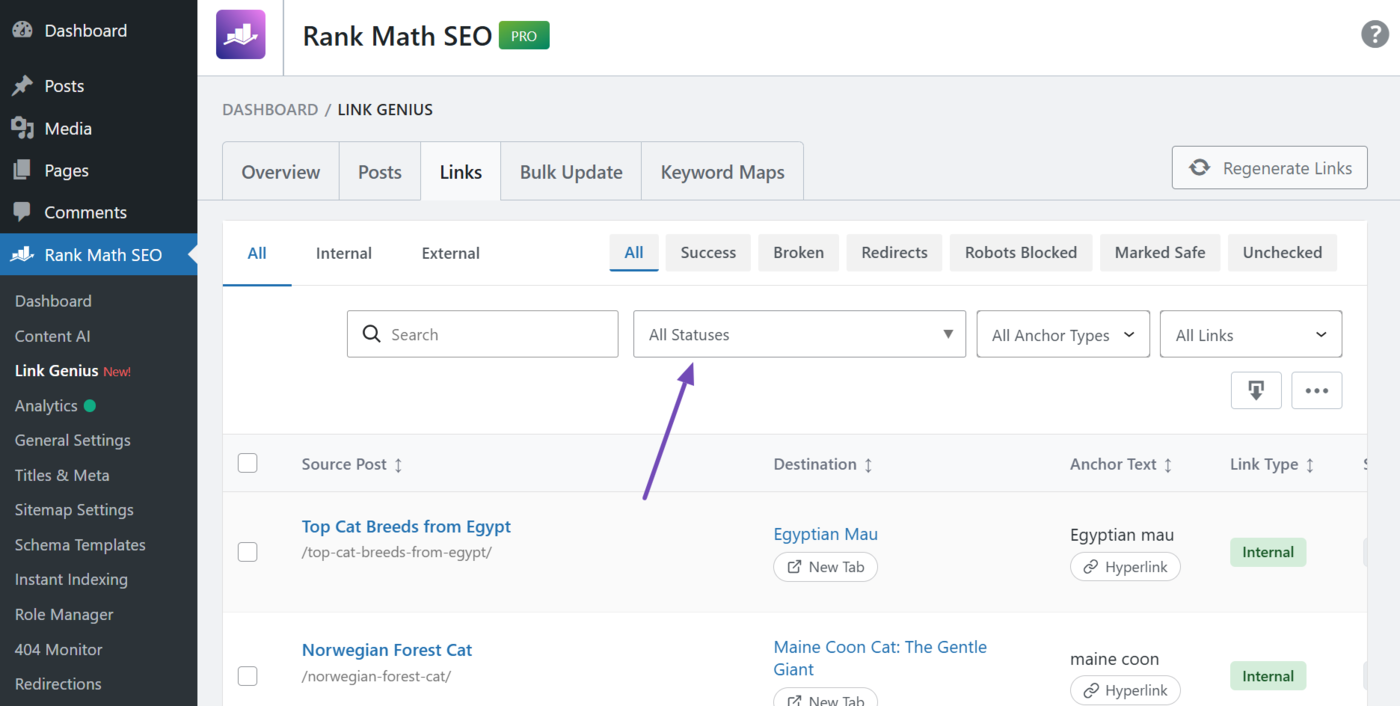Click the Regenerate Links refresh icon
Image resolution: width=1400 pixels, height=706 pixels.
(x=1199, y=167)
